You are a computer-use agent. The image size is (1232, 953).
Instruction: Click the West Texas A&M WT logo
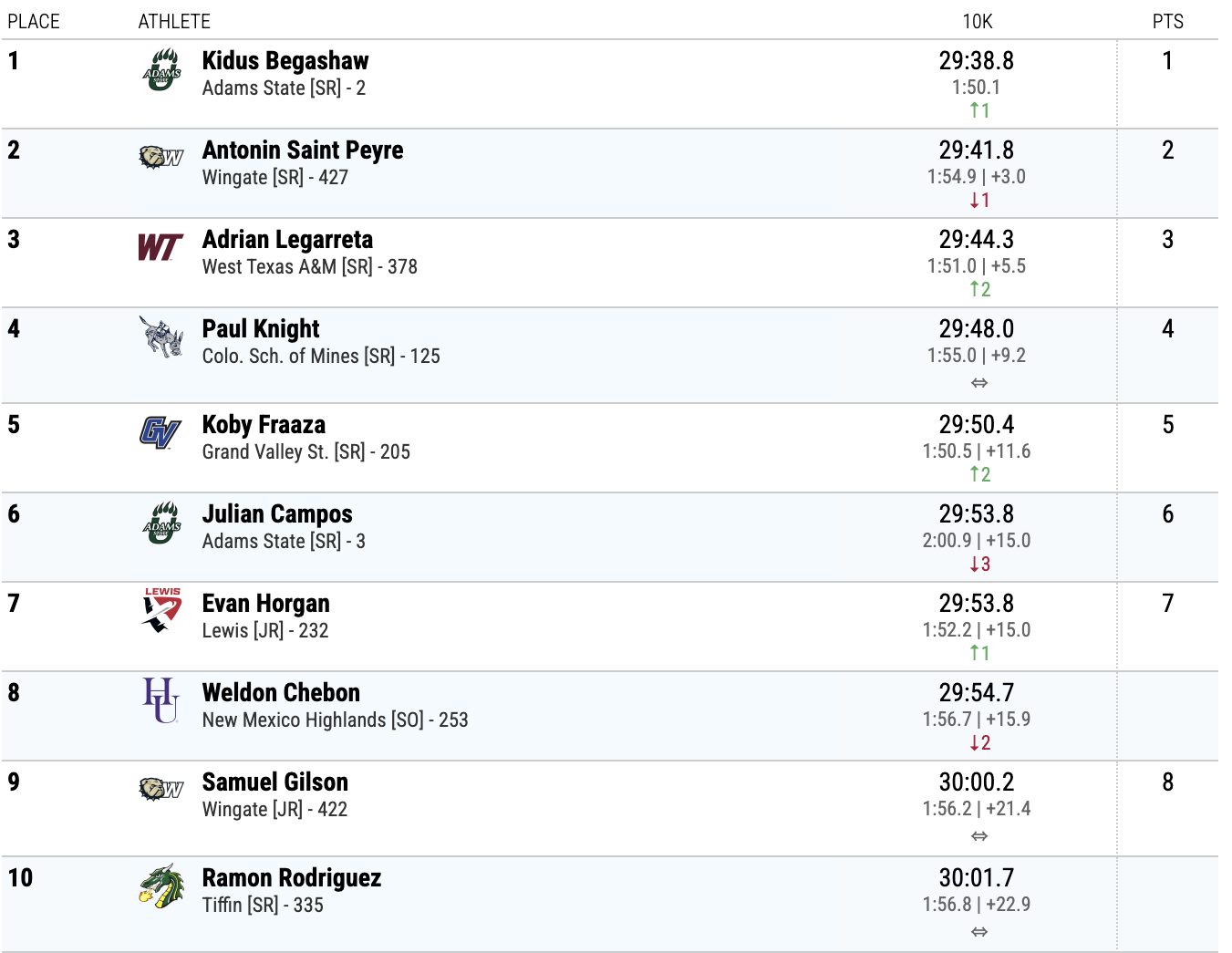[x=160, y=247]
